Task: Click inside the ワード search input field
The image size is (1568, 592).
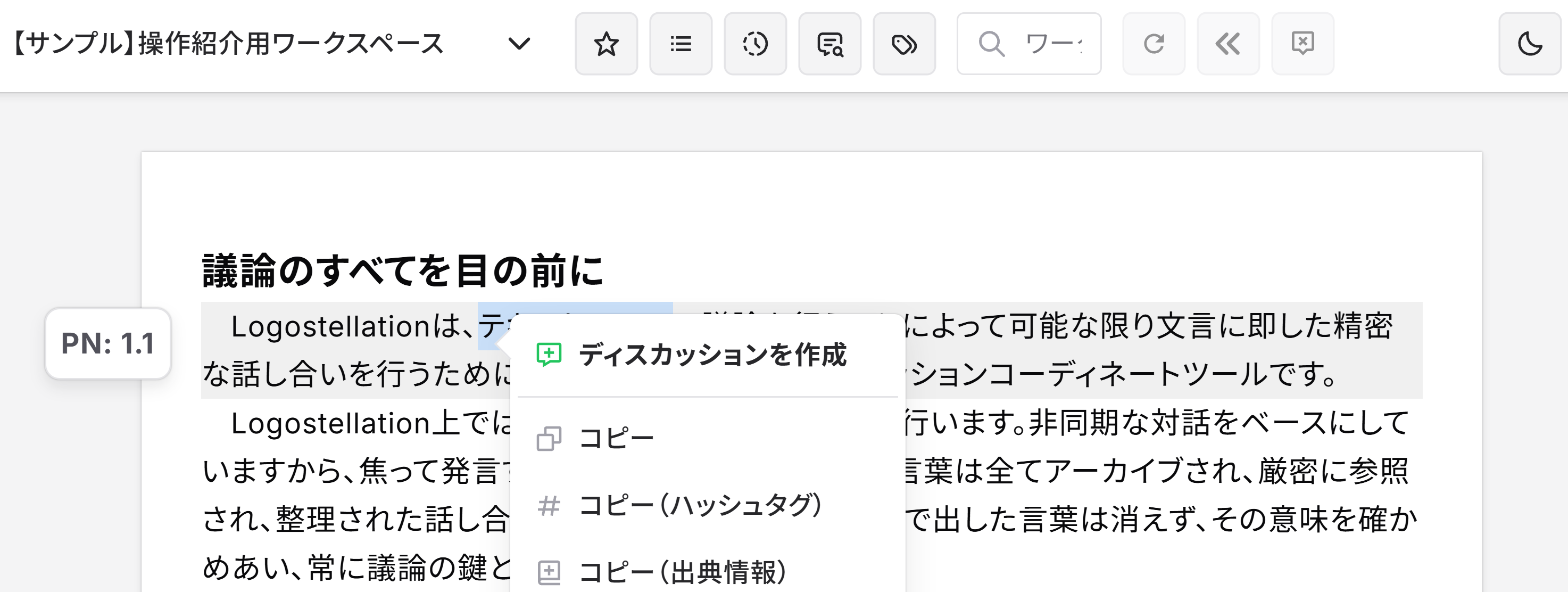Action: [1053, 44]
